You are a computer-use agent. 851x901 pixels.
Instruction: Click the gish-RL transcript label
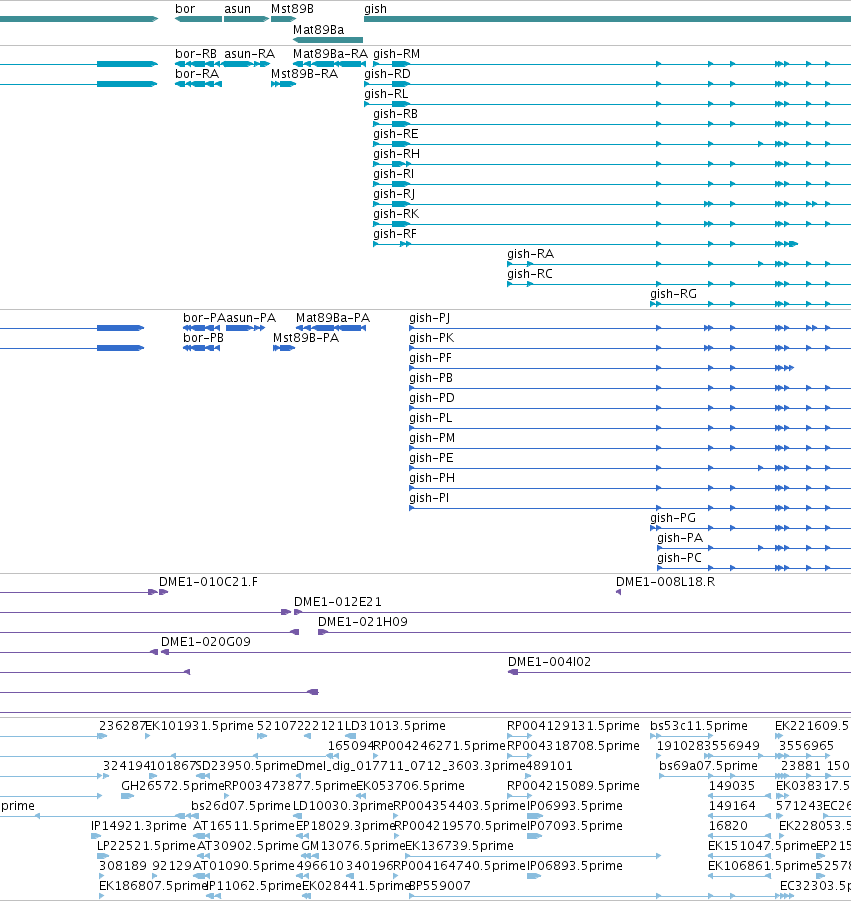[386, 94]
